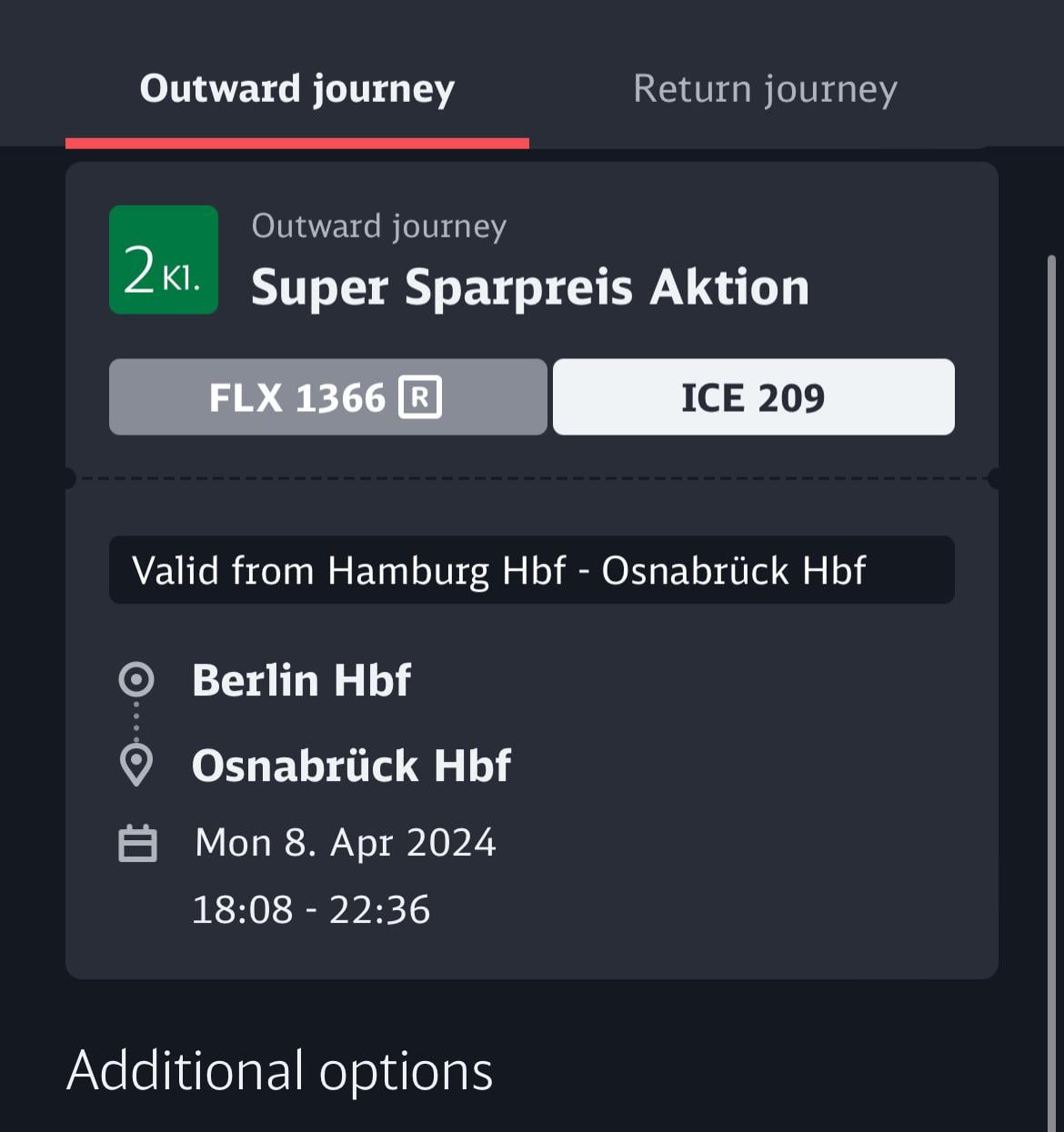
Task: Click the Berlin Hbf station name
Action: click(302, 680)
